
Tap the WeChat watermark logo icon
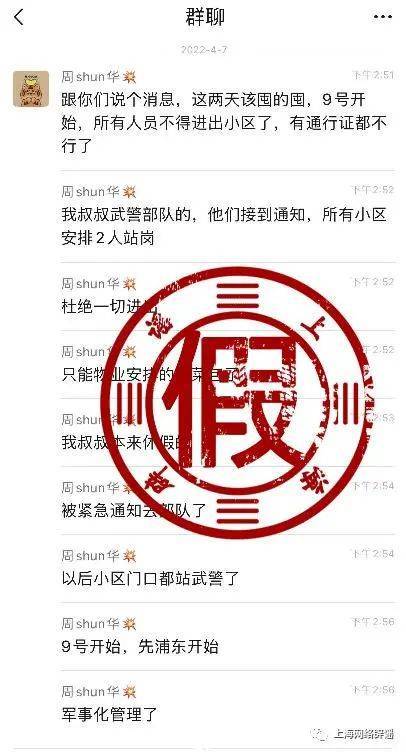[318, 734]
